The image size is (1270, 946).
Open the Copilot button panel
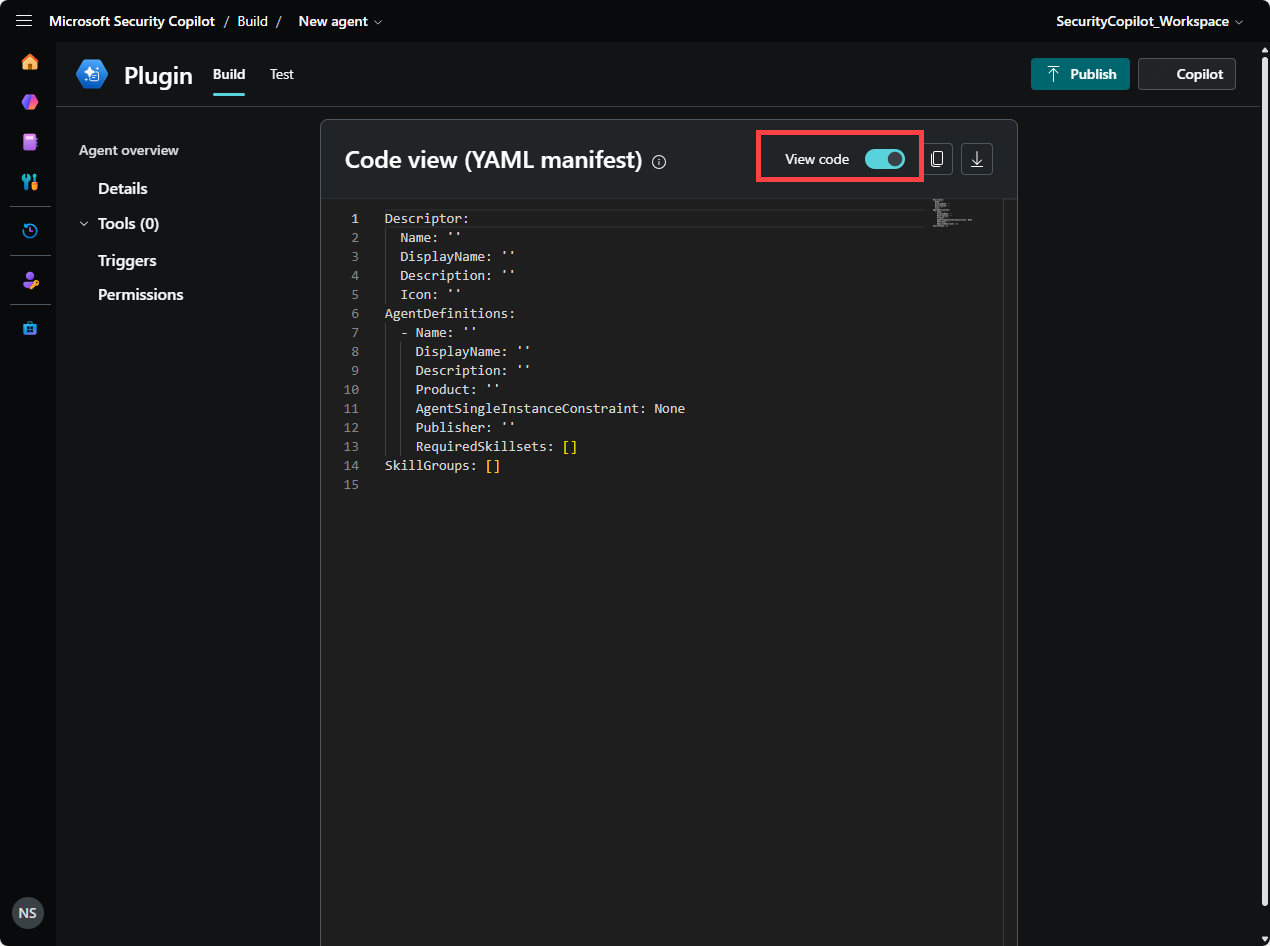tap(1187, 74)
